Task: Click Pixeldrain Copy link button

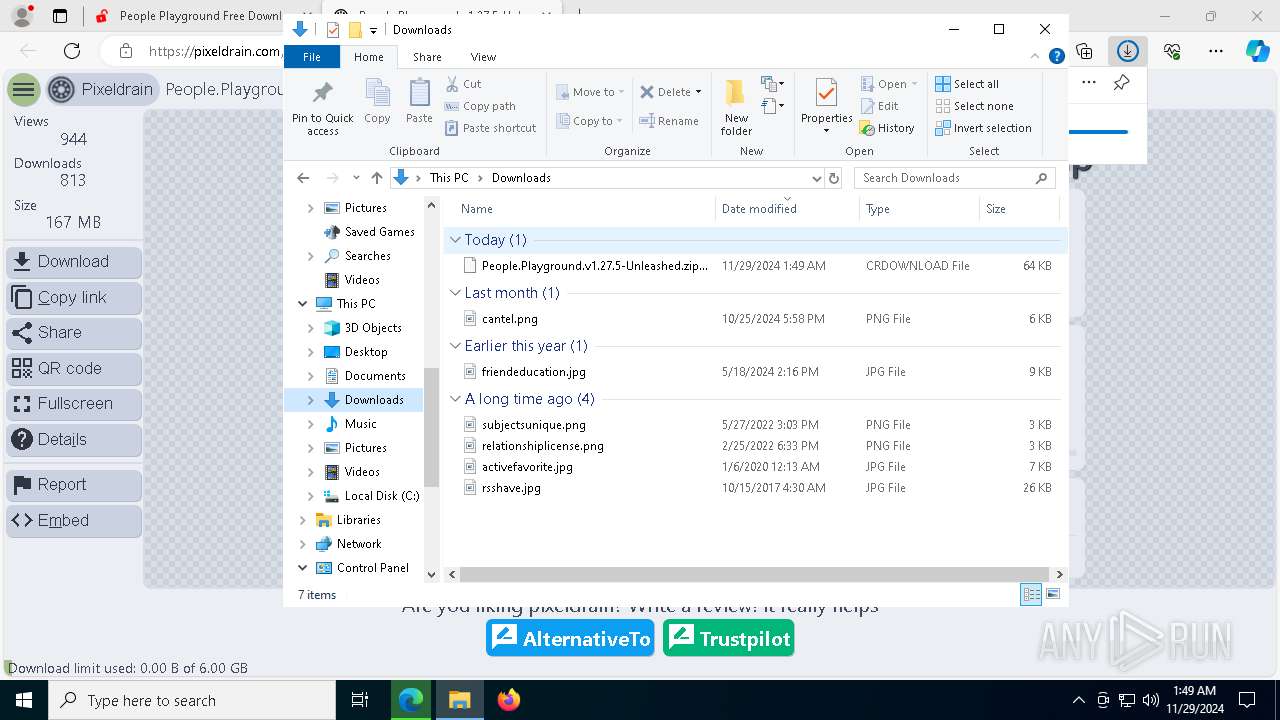Action: pos(73,298)
